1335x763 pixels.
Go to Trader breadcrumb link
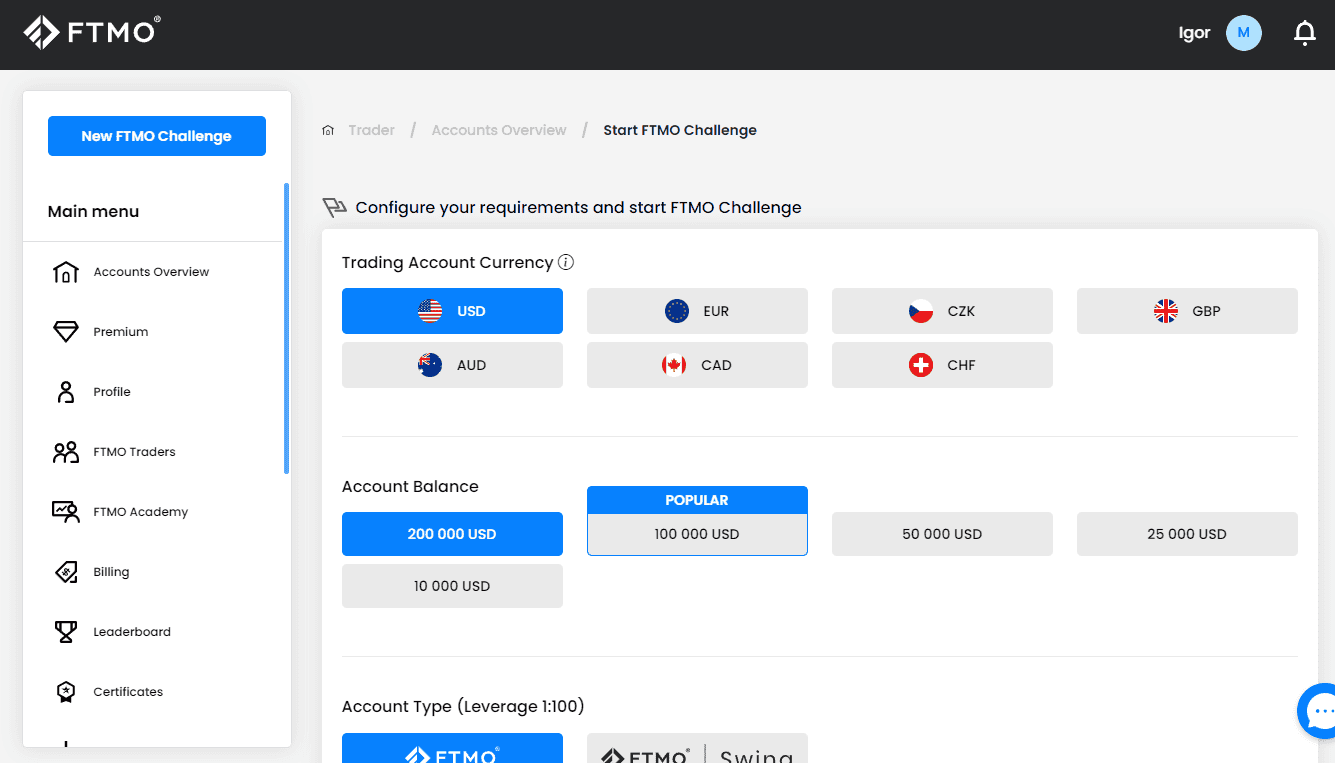click(372, 130)
